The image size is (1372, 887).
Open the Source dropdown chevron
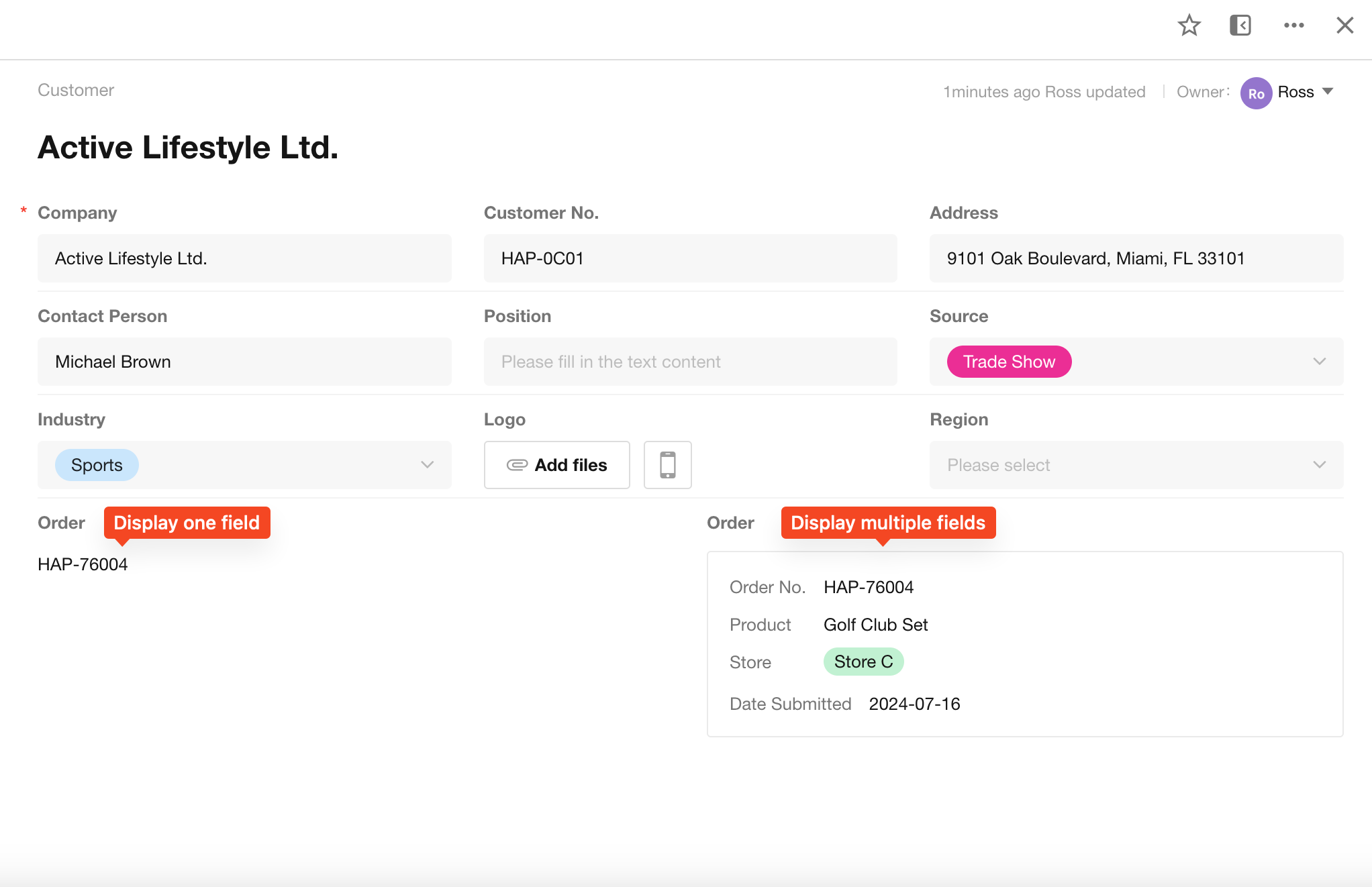(x=1319, y=362)
